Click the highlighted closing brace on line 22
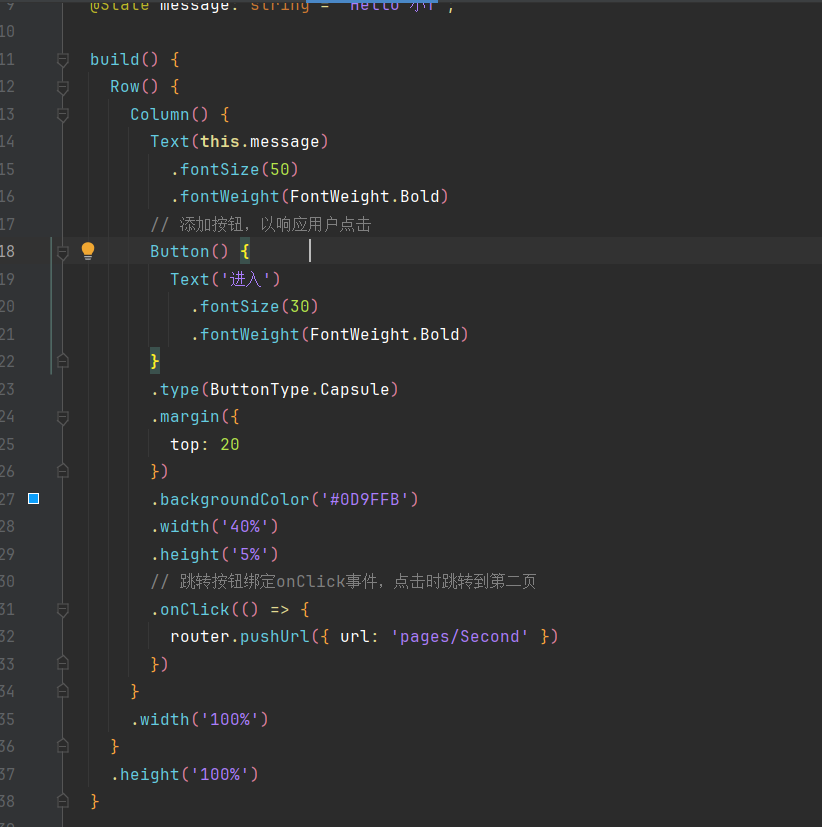822x827 pixels. [x=155, y=361]
